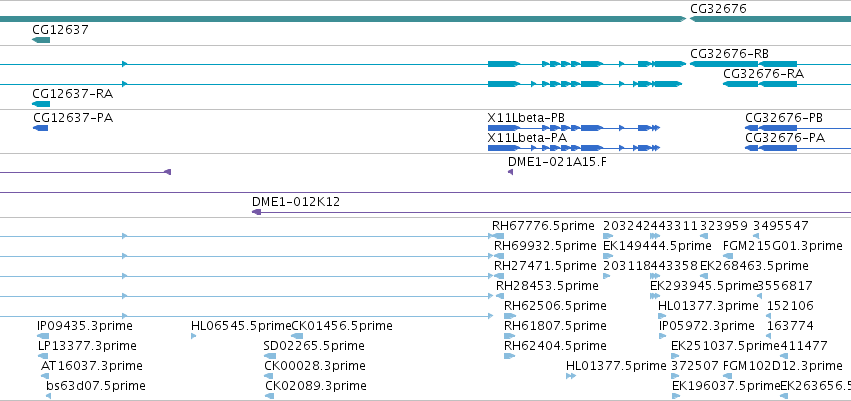This screenshot has width=851, height=401.
Task: Select the RH69932.5prime EST label
Action: click(x=545, y=246)
